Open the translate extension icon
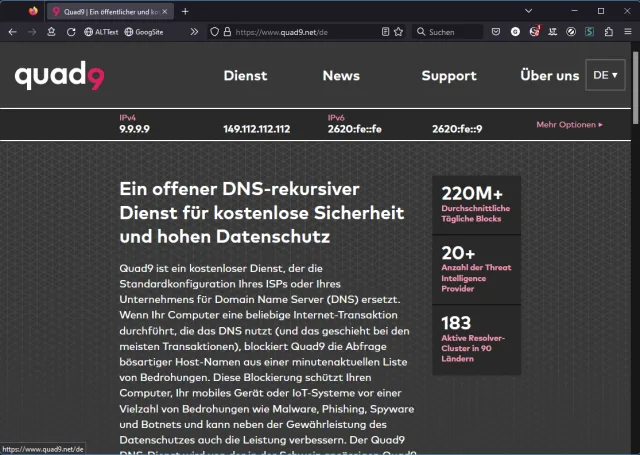The height and width of the screenshot is (455, 640). coord(553,32)
